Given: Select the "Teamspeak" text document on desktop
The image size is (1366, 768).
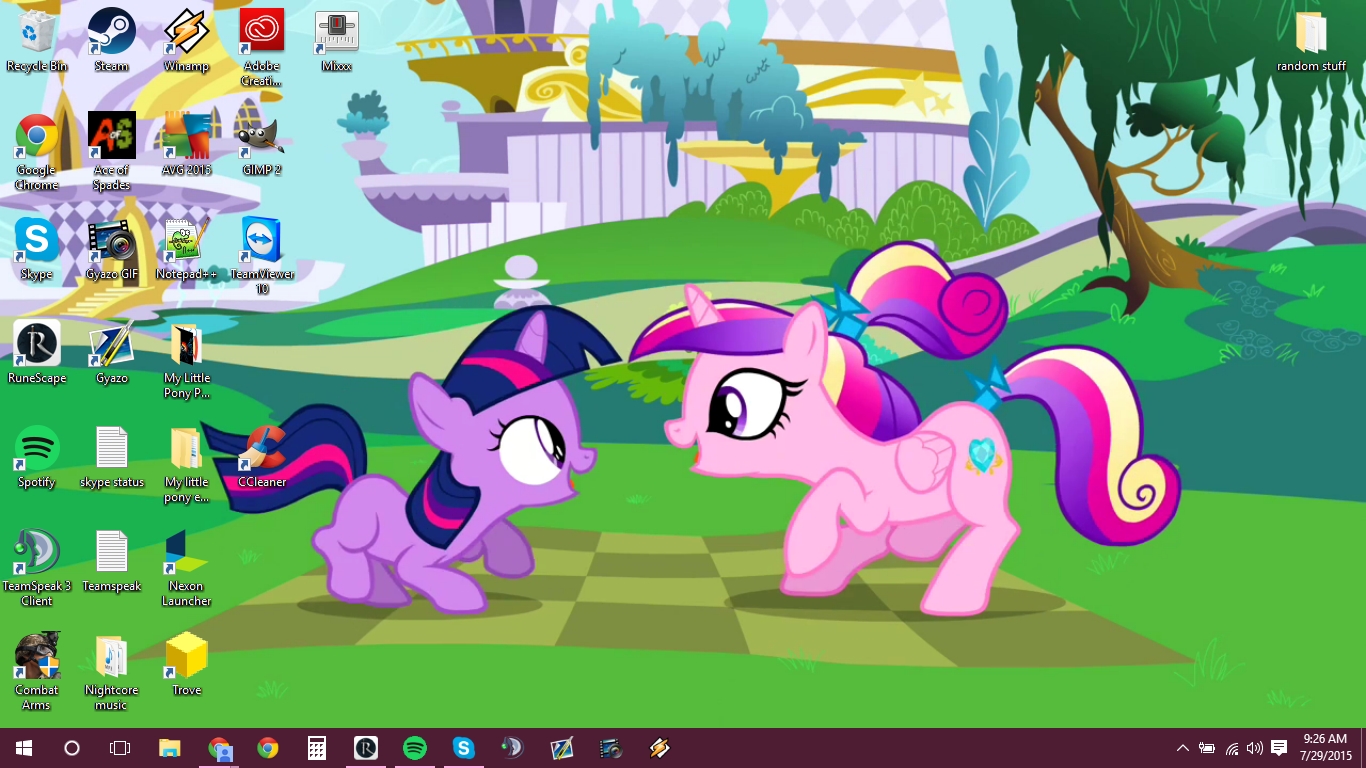Looking at the screenshot, I should point(112,561).
